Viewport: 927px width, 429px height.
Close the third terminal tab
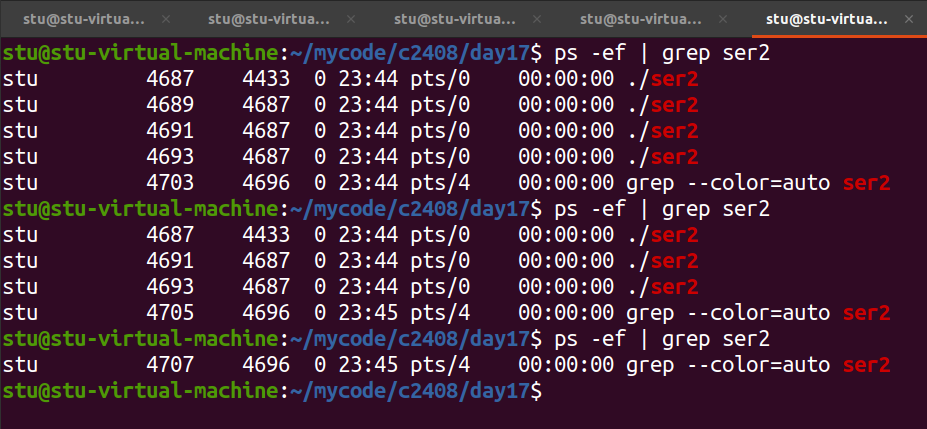pos(537,19)
